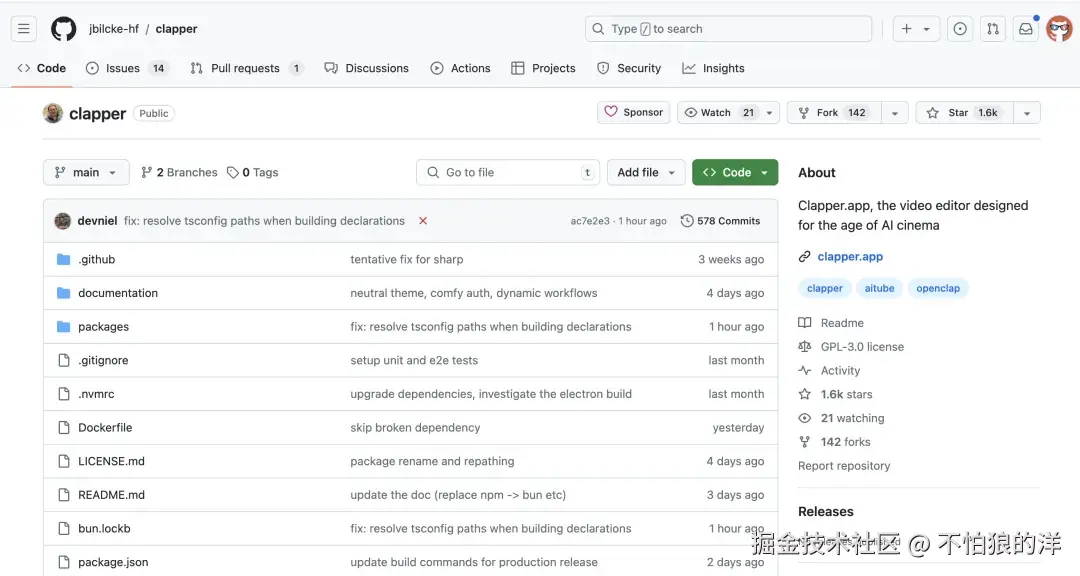Viewport: 1080px width, 576px height.
Task: Open the hamburger navigation menu
Action: pos(23,29)
